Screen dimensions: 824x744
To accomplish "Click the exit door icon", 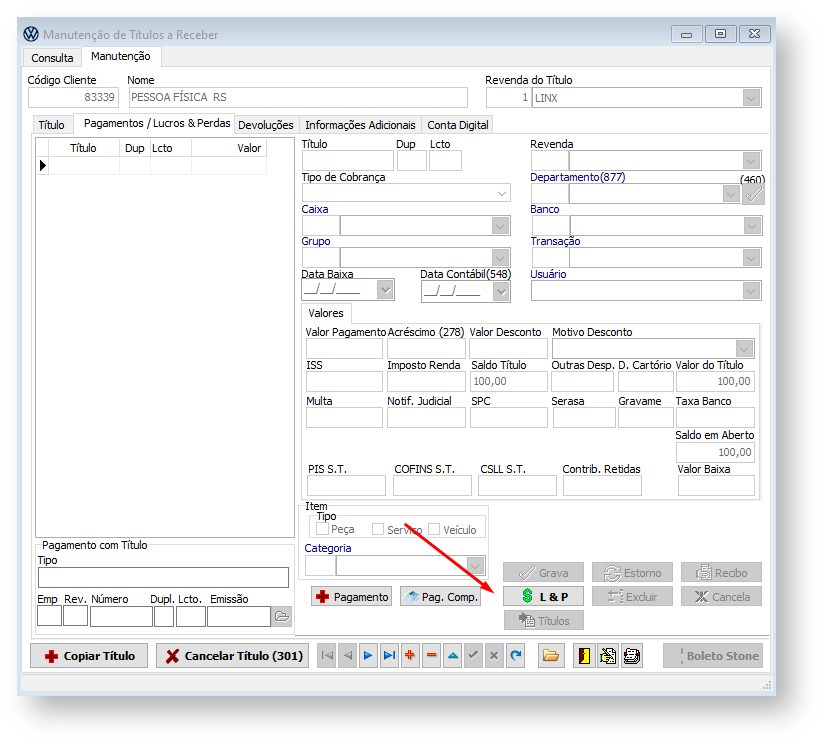I will [584, 656].
